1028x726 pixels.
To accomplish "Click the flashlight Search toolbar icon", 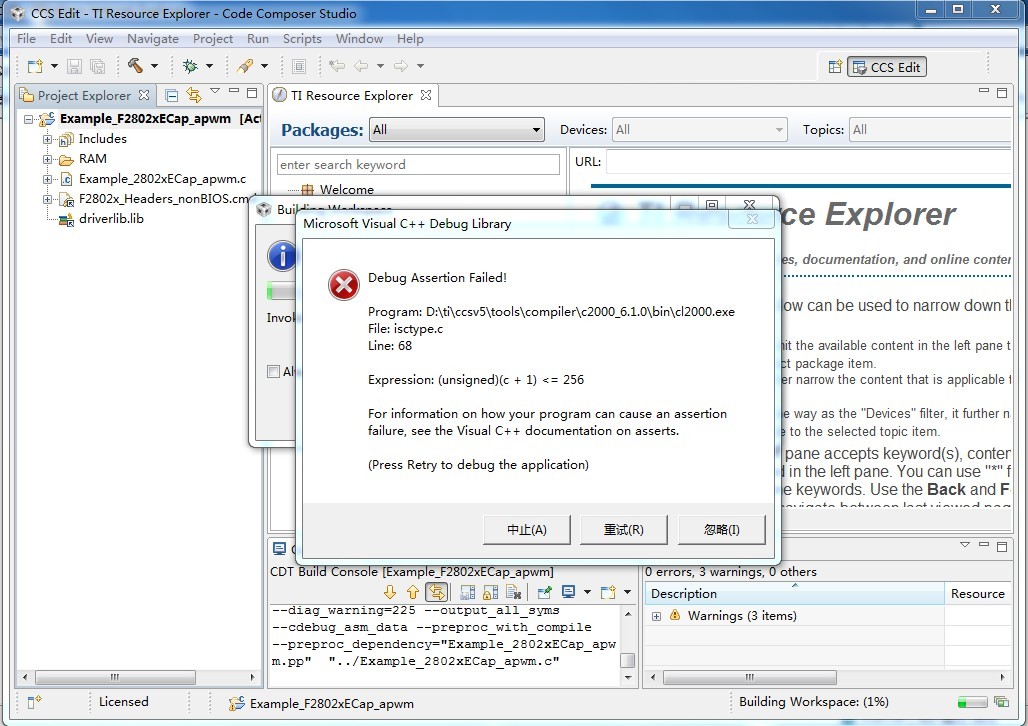I will [x=245, y=66].
